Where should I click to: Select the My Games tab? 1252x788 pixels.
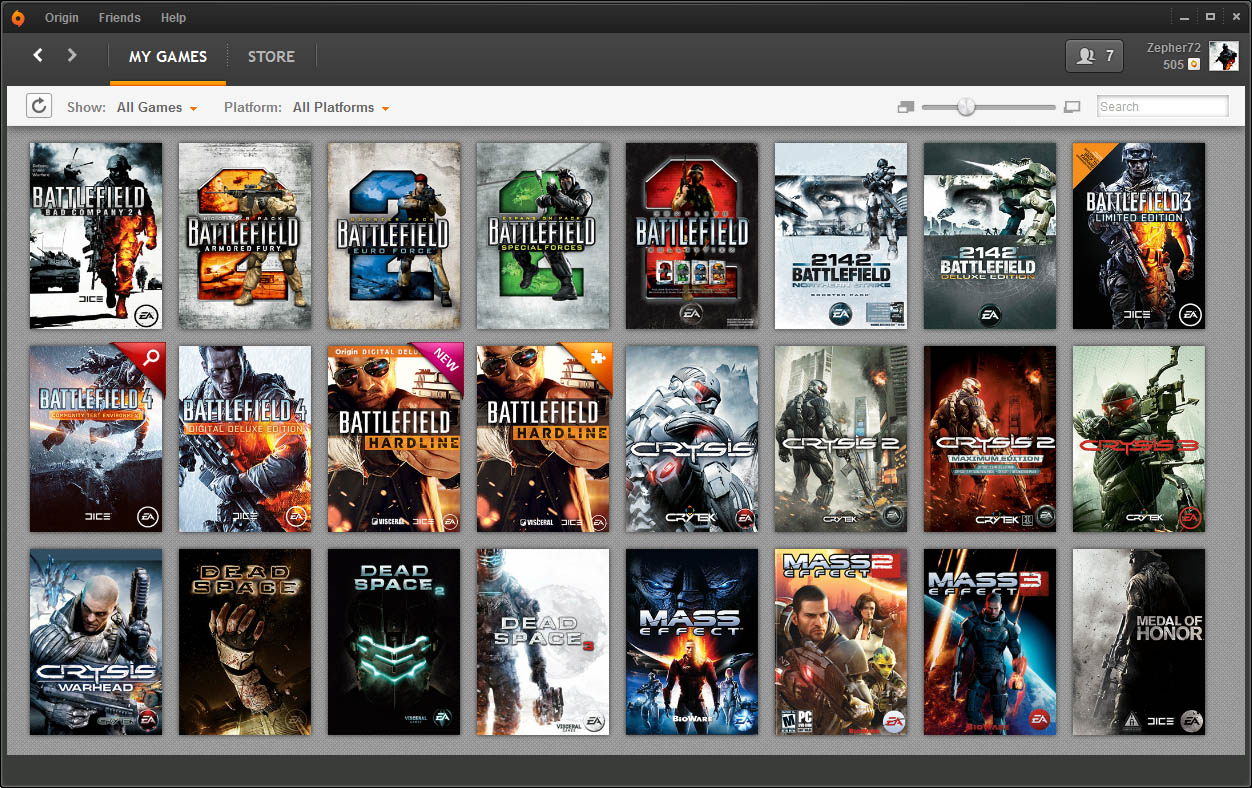pyautogui.click(x=168, y=56)
